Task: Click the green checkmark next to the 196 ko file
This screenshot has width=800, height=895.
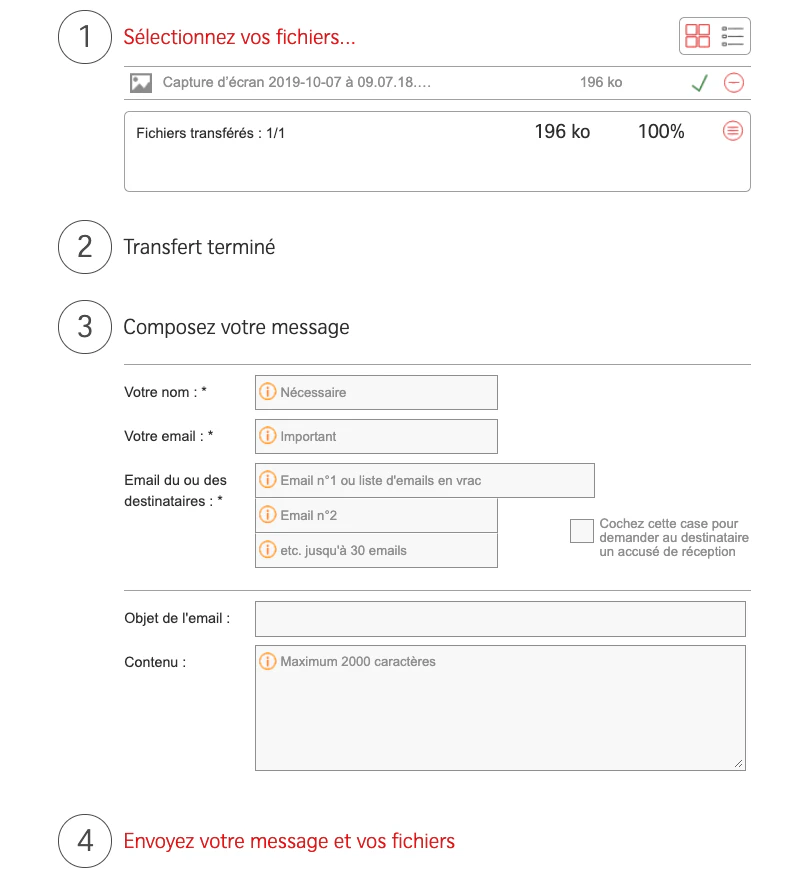Action: point(700,83)
